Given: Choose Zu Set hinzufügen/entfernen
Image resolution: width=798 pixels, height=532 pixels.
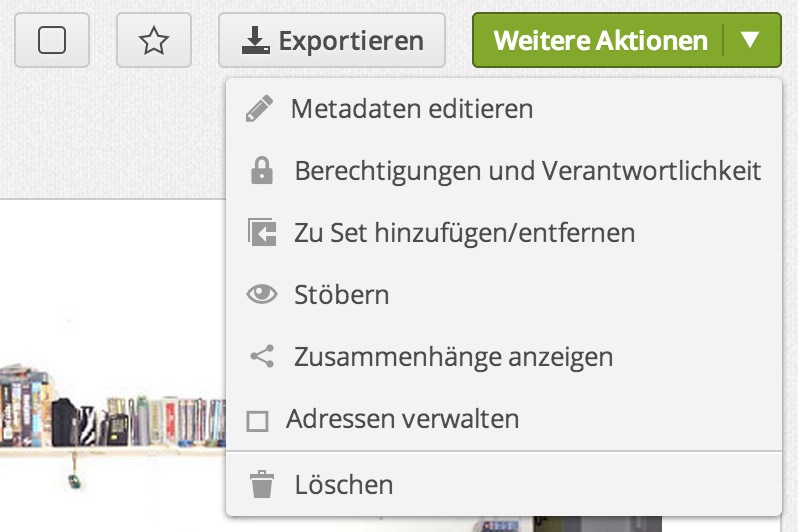Looking at the screenshot, I should [464, 233].
